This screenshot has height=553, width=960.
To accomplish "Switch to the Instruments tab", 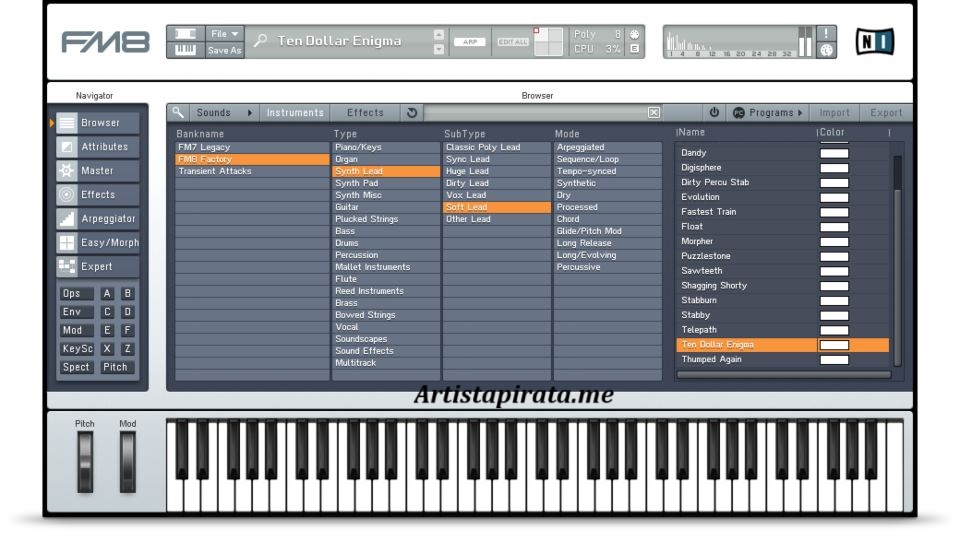I will [295, 113].
